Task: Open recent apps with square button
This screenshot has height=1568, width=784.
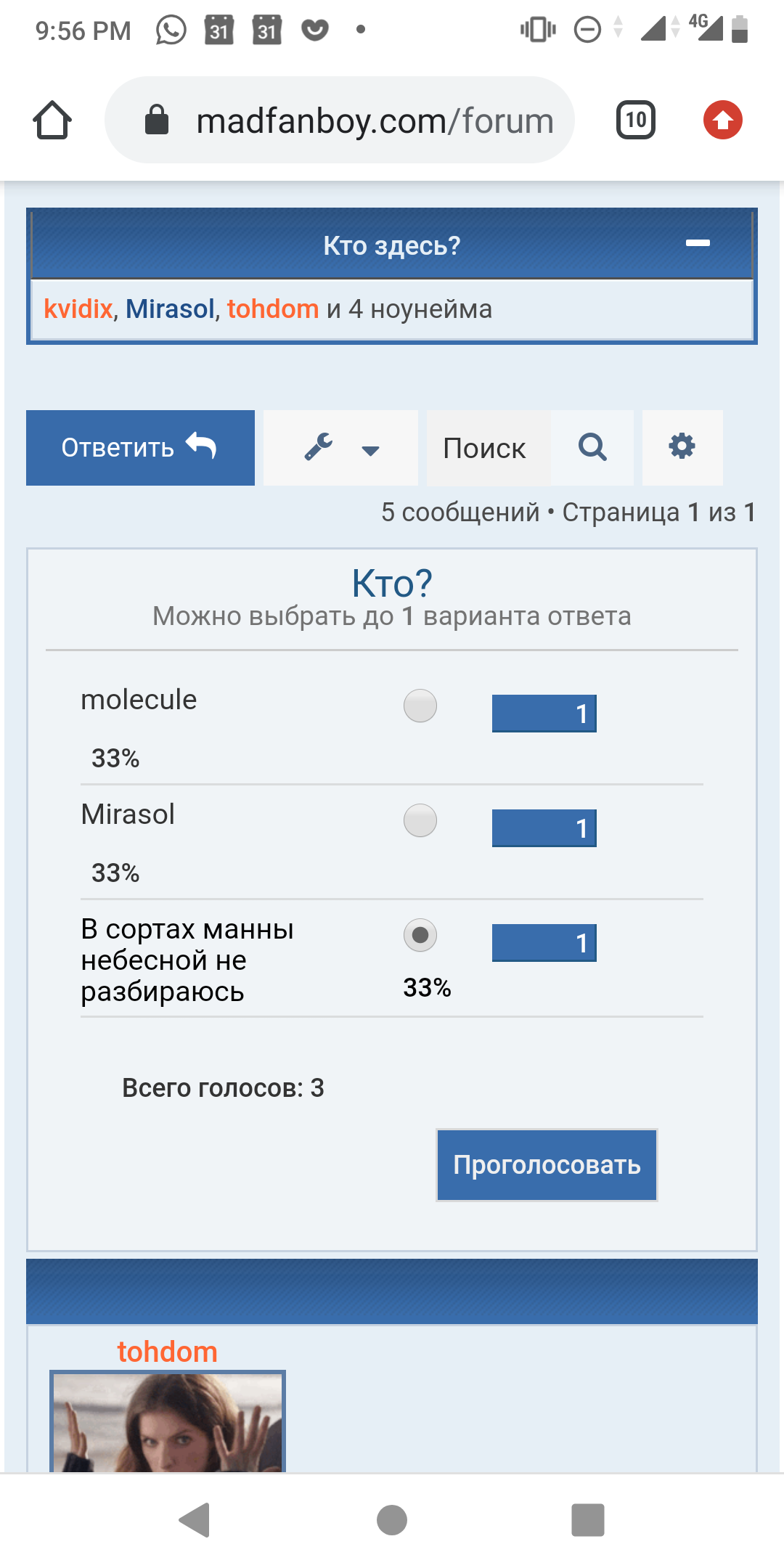Action: 587,1519
